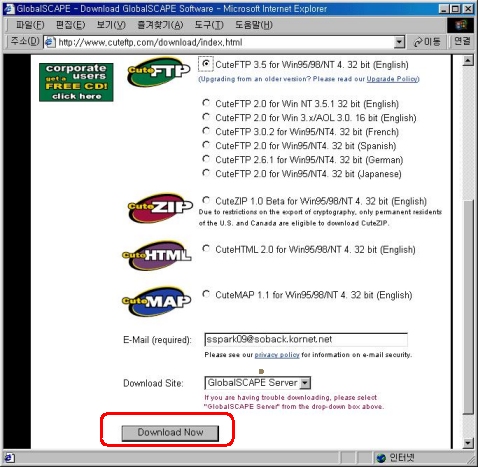Select CuteFTP 3.0.2 French version
This screenshot has width=478, height=467.
coord(206,131)
